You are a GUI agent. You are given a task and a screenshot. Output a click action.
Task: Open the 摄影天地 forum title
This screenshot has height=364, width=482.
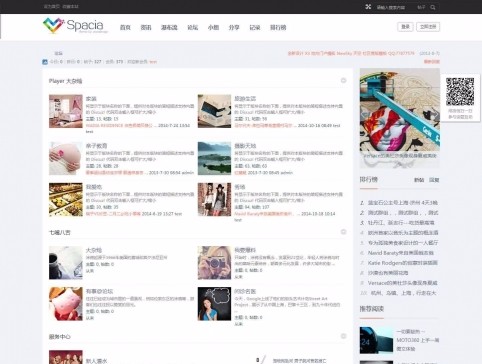[x=245, y=146]
